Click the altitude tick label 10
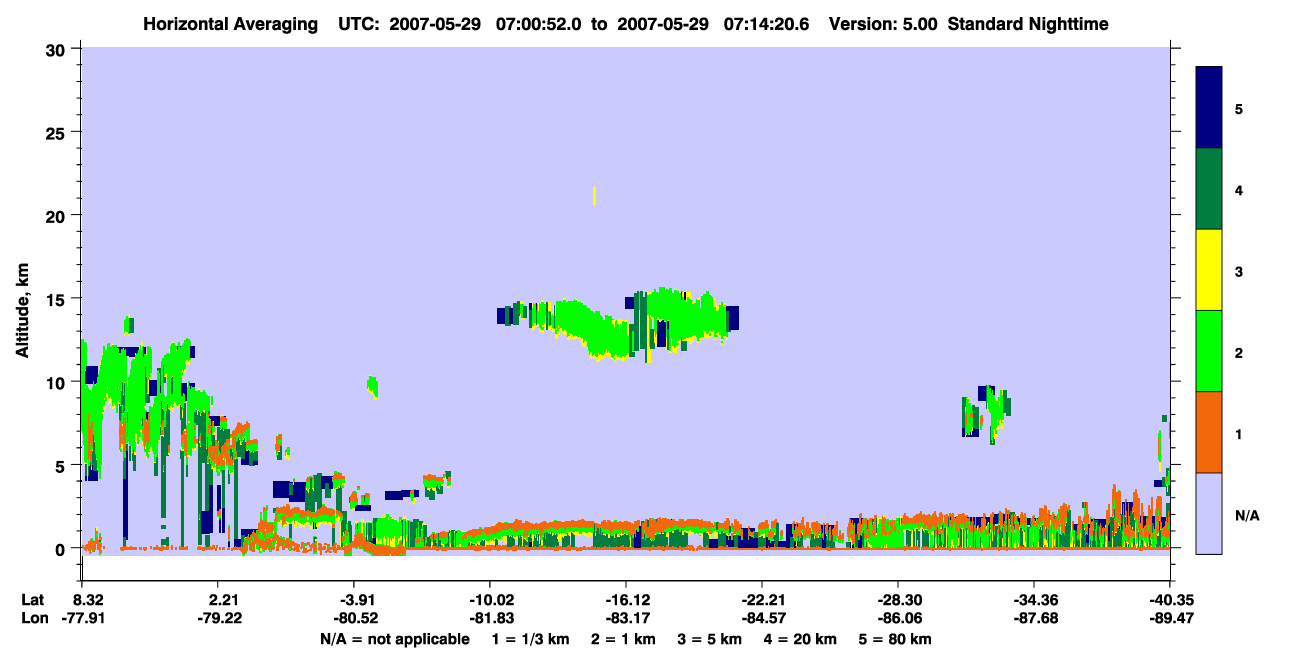 coord(58,382)
